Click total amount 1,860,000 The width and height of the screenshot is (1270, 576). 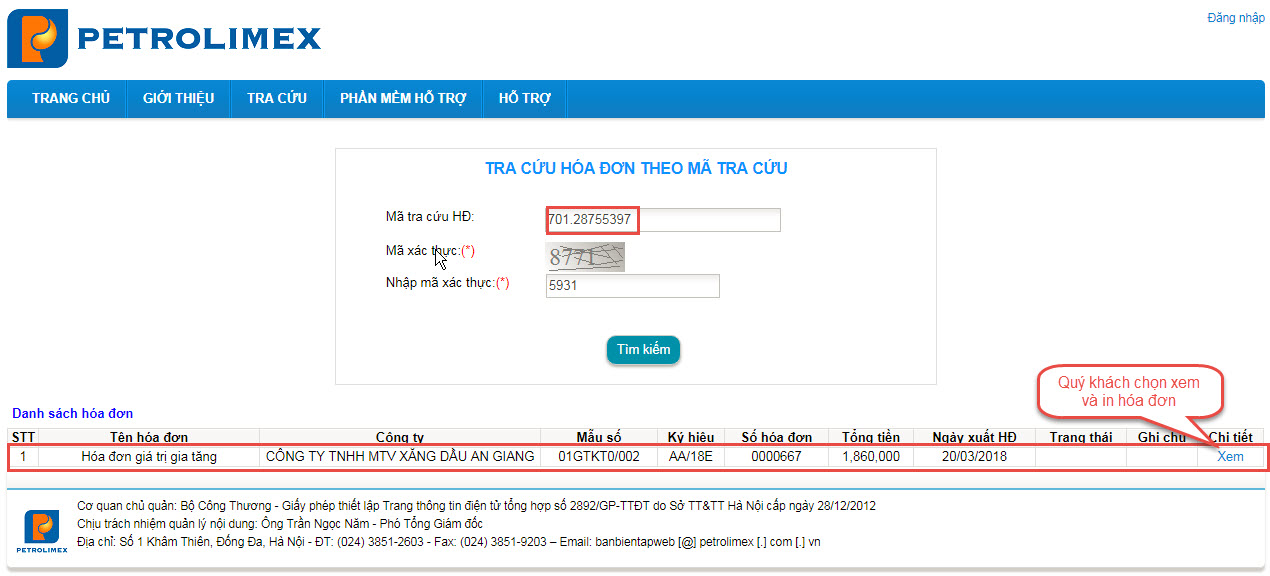point(870,457)
